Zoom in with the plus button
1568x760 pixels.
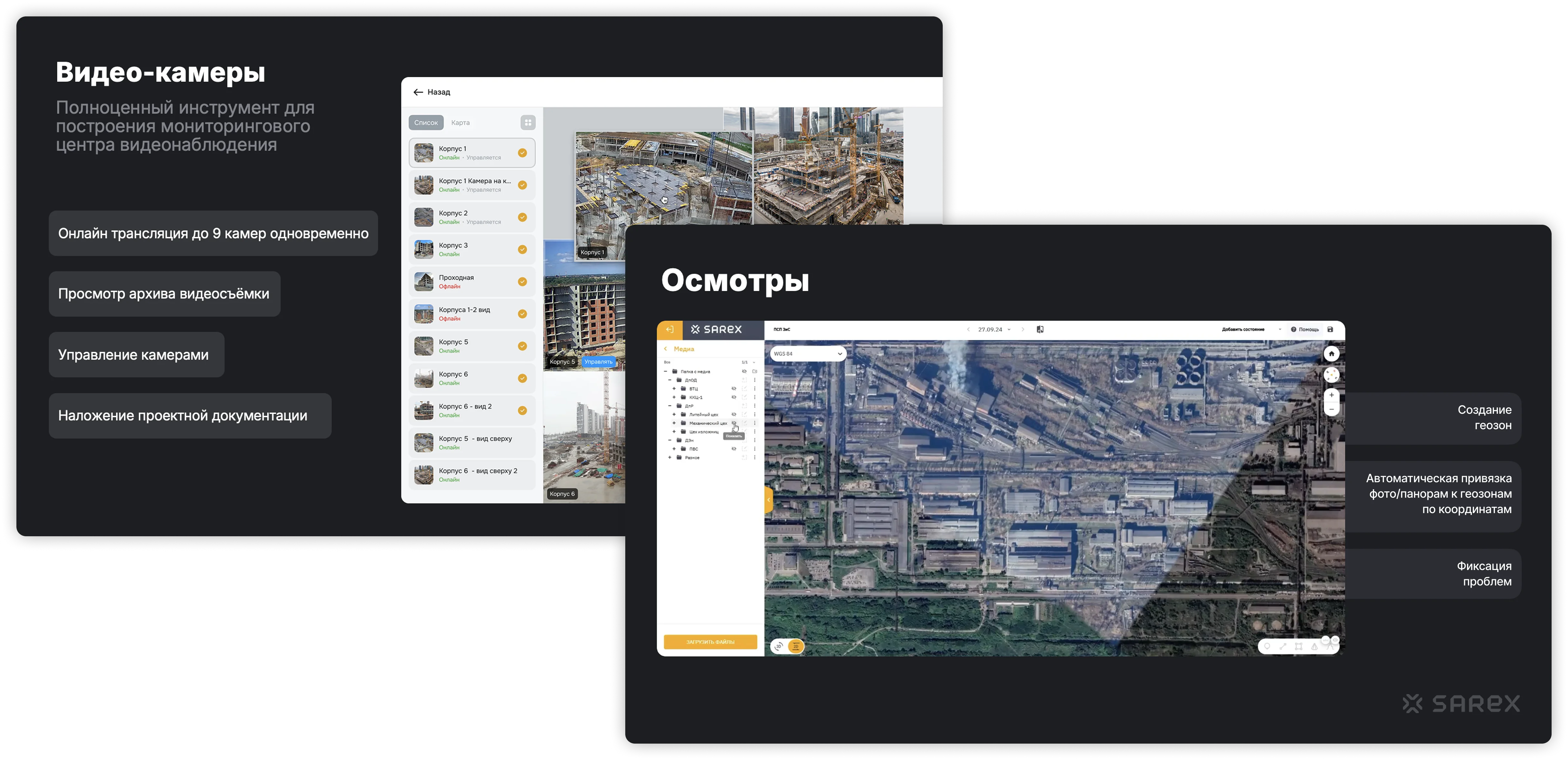click(x=1331, y=395)
